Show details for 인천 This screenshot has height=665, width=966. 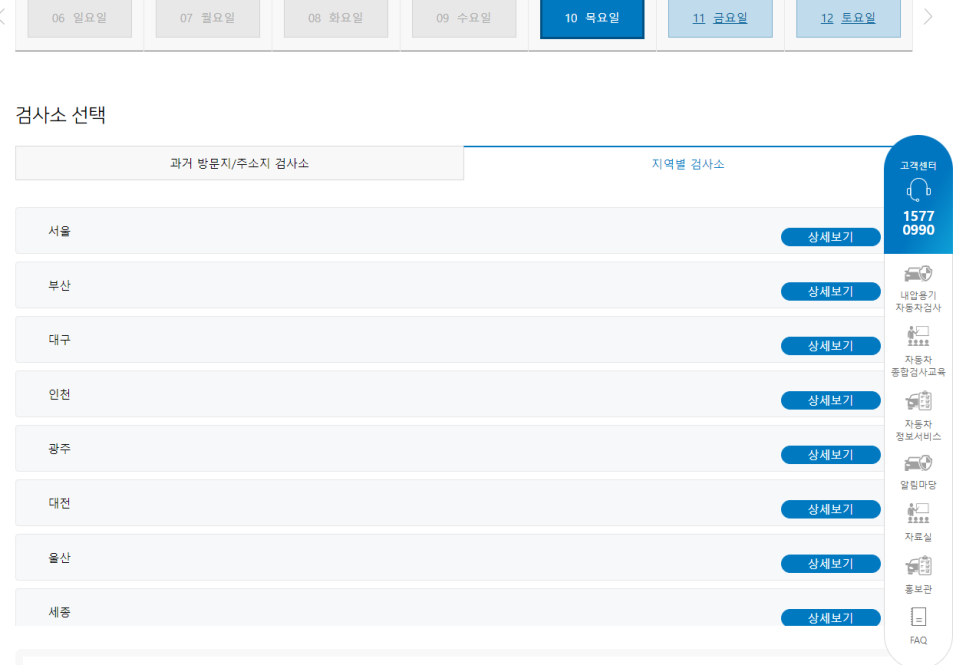point(830,400)
